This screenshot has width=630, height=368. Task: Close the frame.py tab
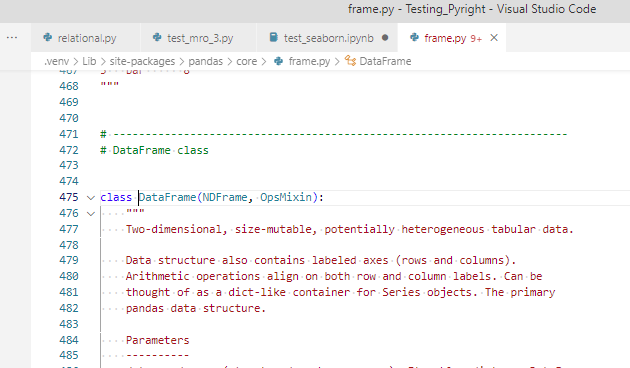(x=494, y=38)
